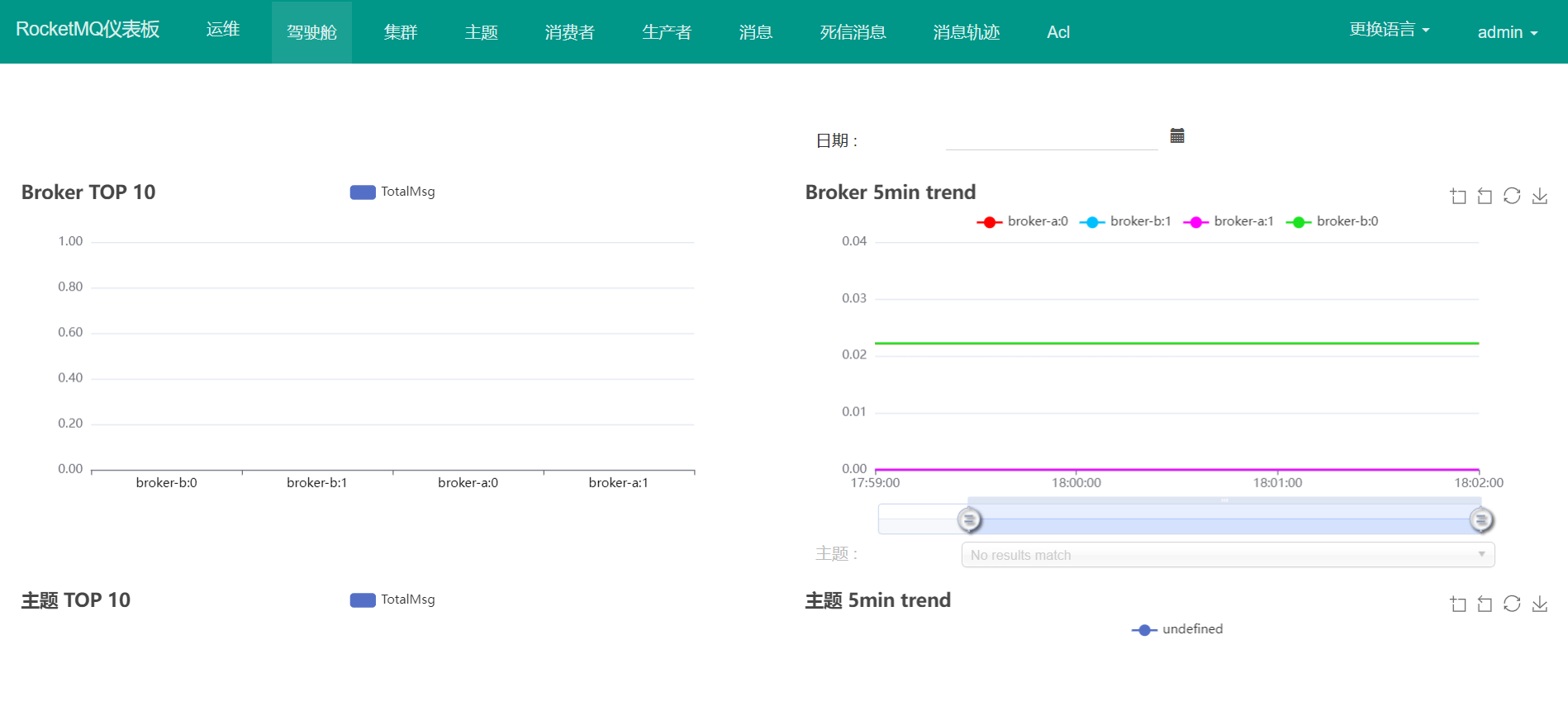Toggle broker-a:0 series in trend legend

[1022, 221]
